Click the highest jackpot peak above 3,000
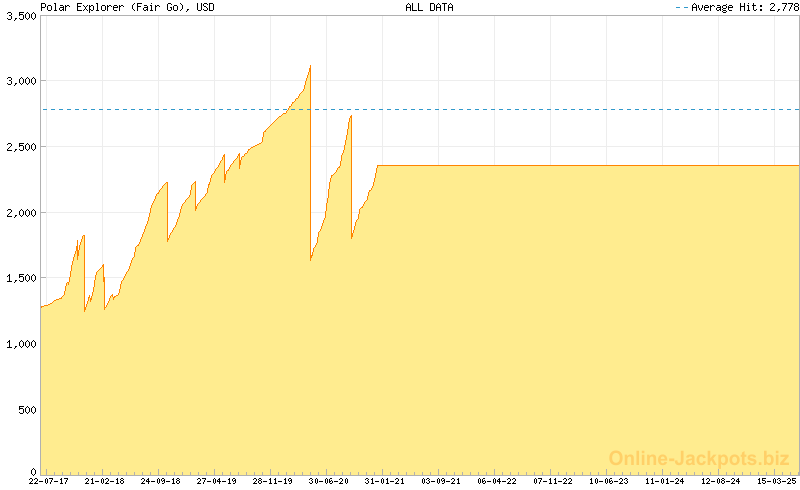This screenshot has height=490, width=800. (x=310, y=66)
